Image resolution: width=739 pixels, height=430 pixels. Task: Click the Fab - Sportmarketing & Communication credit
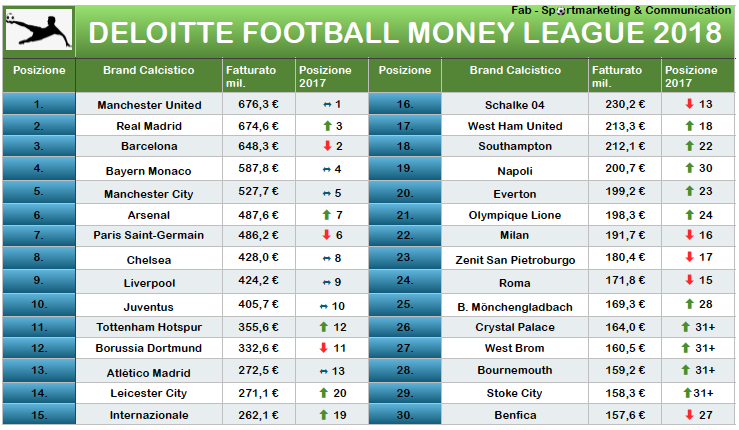[x=621, y=10]
